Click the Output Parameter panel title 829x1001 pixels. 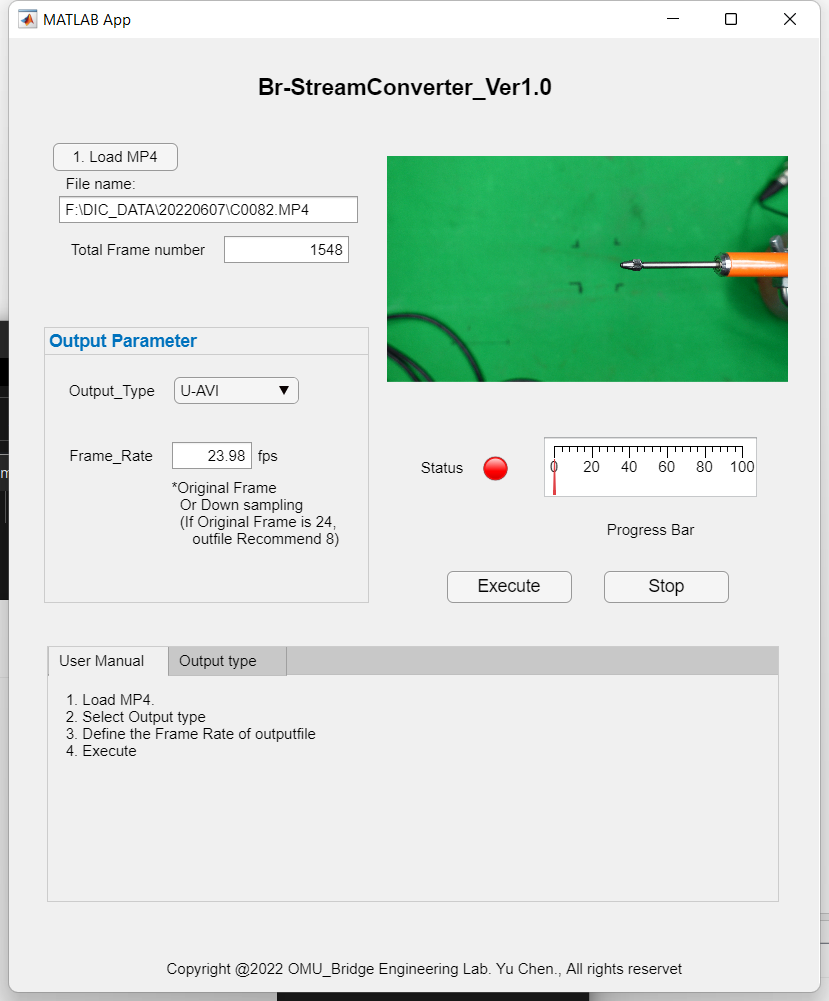pyautogui.click(x=123, y=341)
